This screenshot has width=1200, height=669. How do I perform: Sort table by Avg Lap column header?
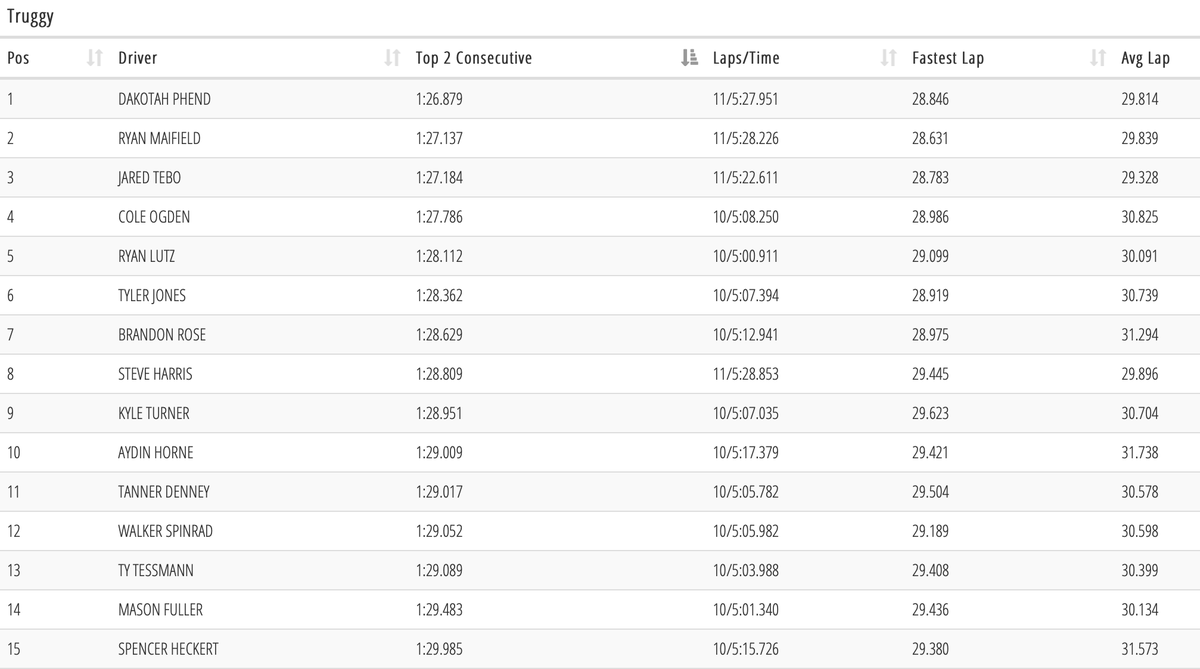(x=1145, y=58)
